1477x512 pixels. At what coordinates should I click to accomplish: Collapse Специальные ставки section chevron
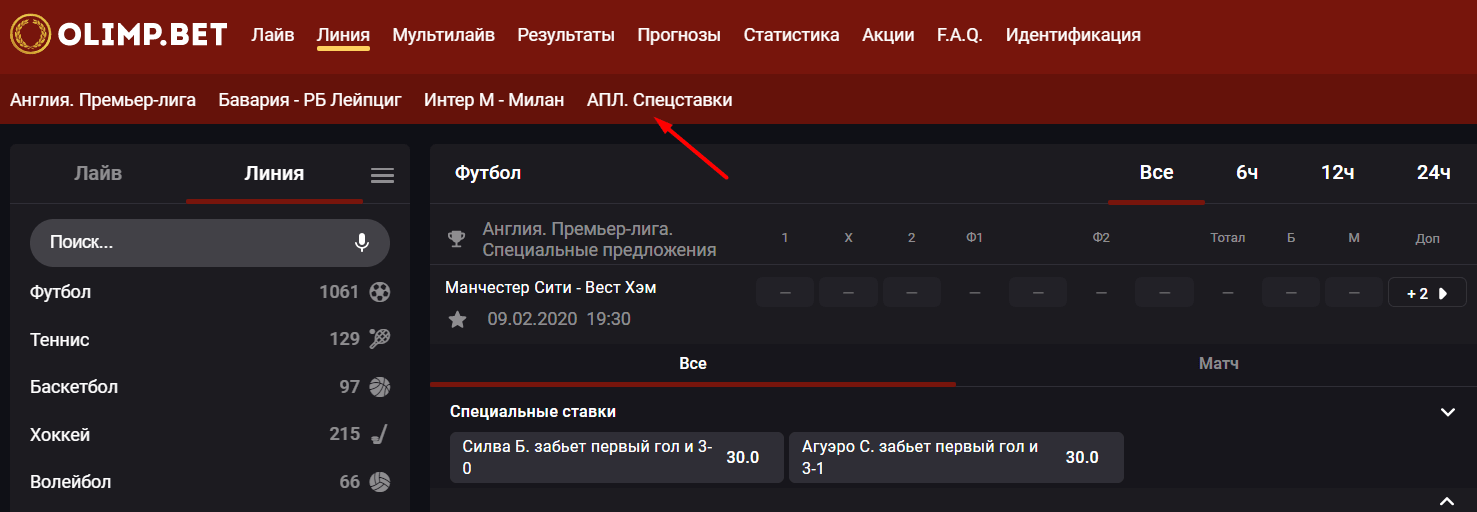[1447, 412]
